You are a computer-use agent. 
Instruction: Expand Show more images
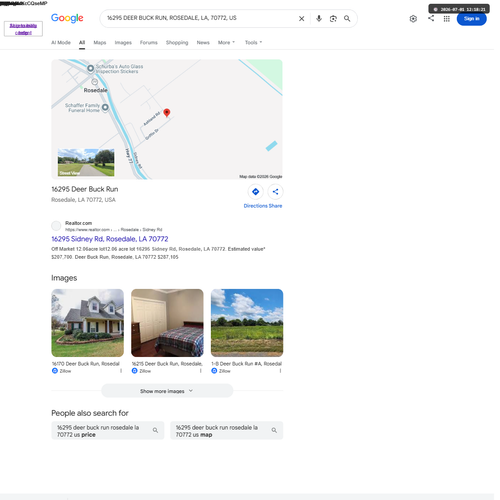[167, 391]
